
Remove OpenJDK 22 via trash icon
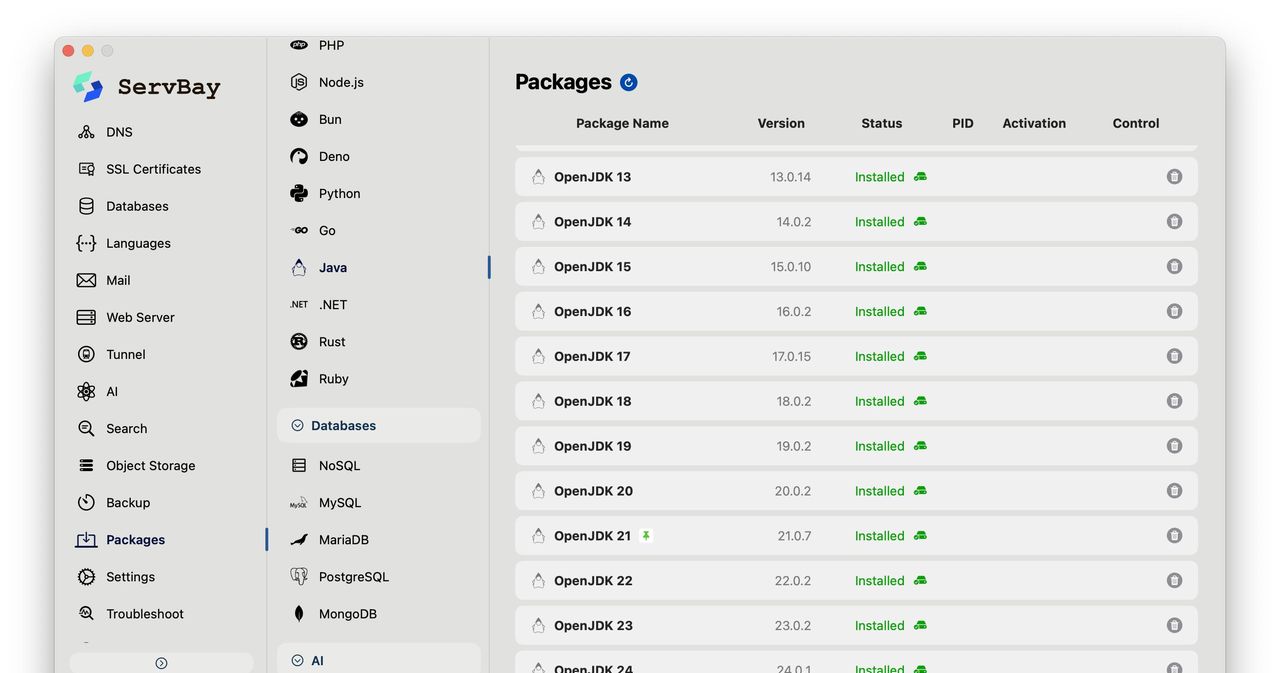1174,580
